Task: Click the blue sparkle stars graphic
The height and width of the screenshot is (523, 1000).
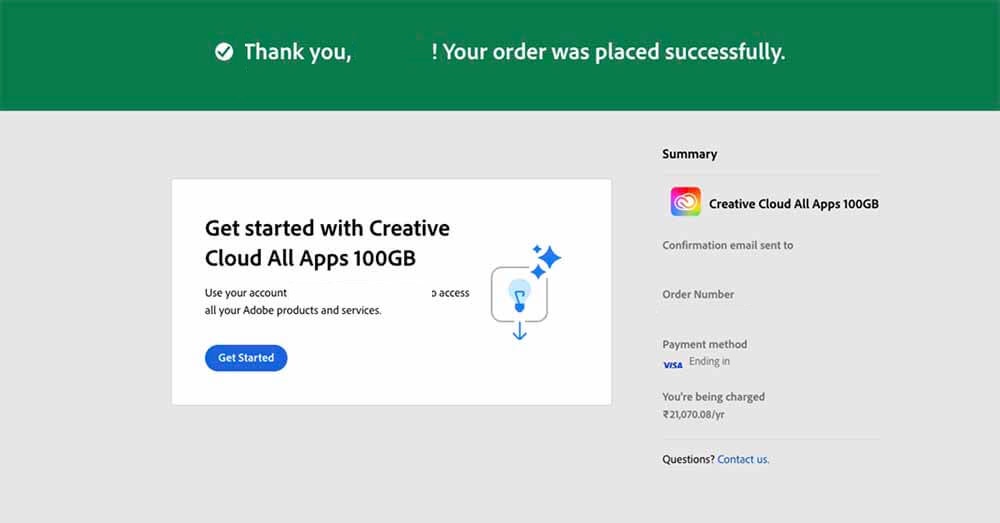Action: click(545, 260)
